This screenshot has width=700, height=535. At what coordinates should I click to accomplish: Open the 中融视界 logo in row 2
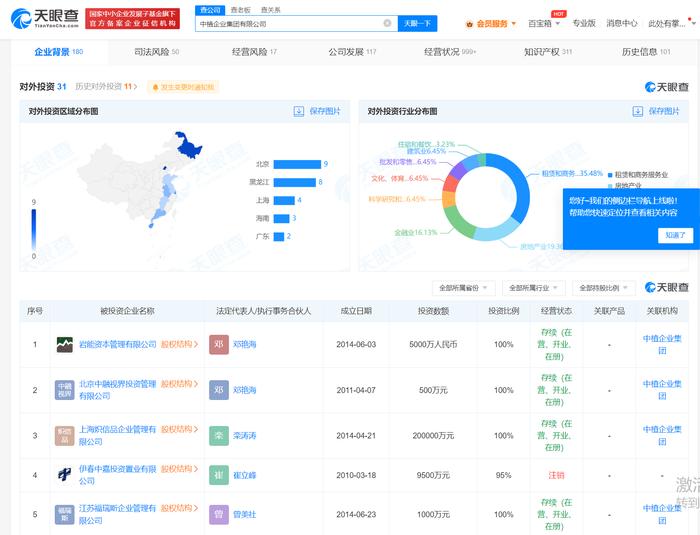click(65, 390)
